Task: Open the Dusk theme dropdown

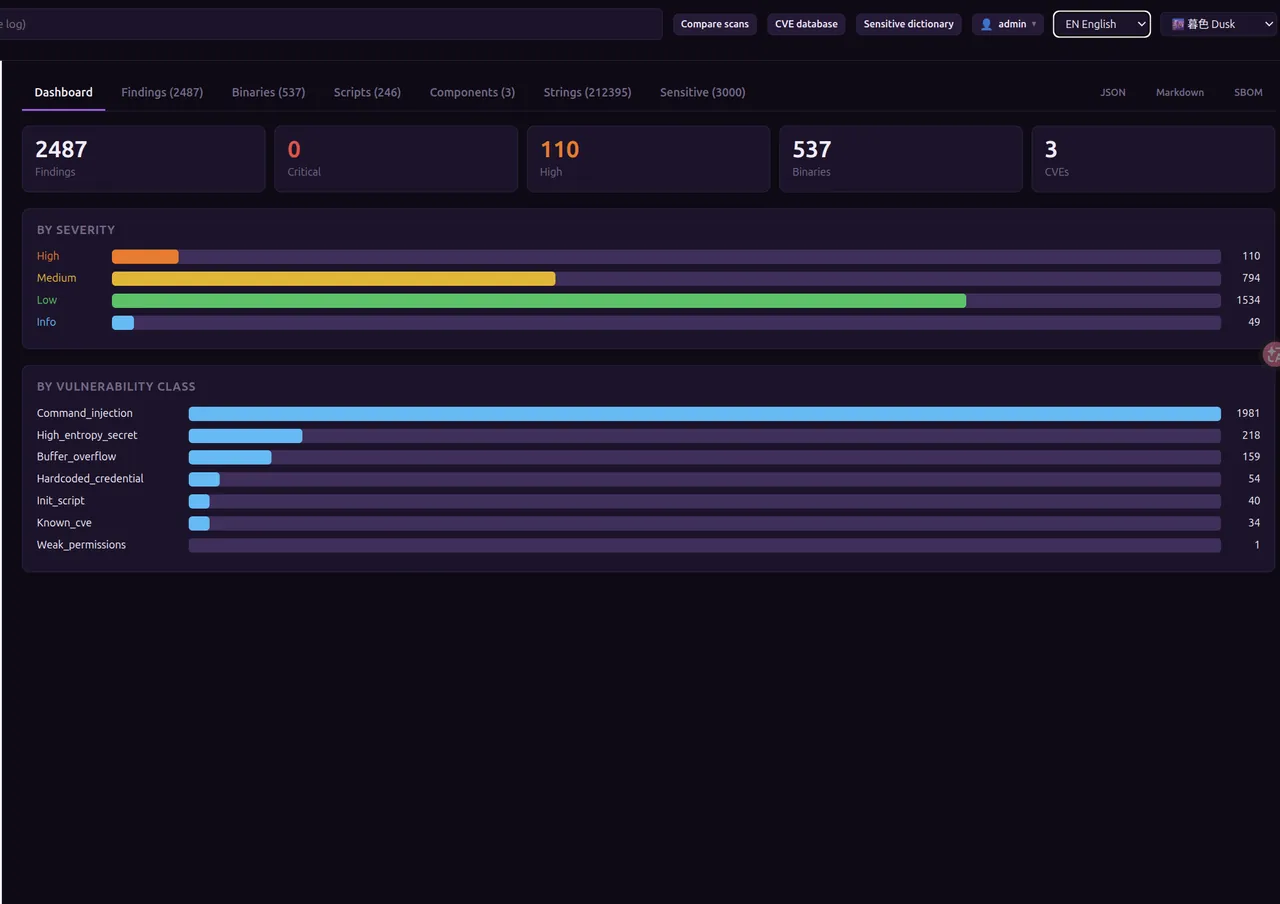Action: pos(1220,24)
